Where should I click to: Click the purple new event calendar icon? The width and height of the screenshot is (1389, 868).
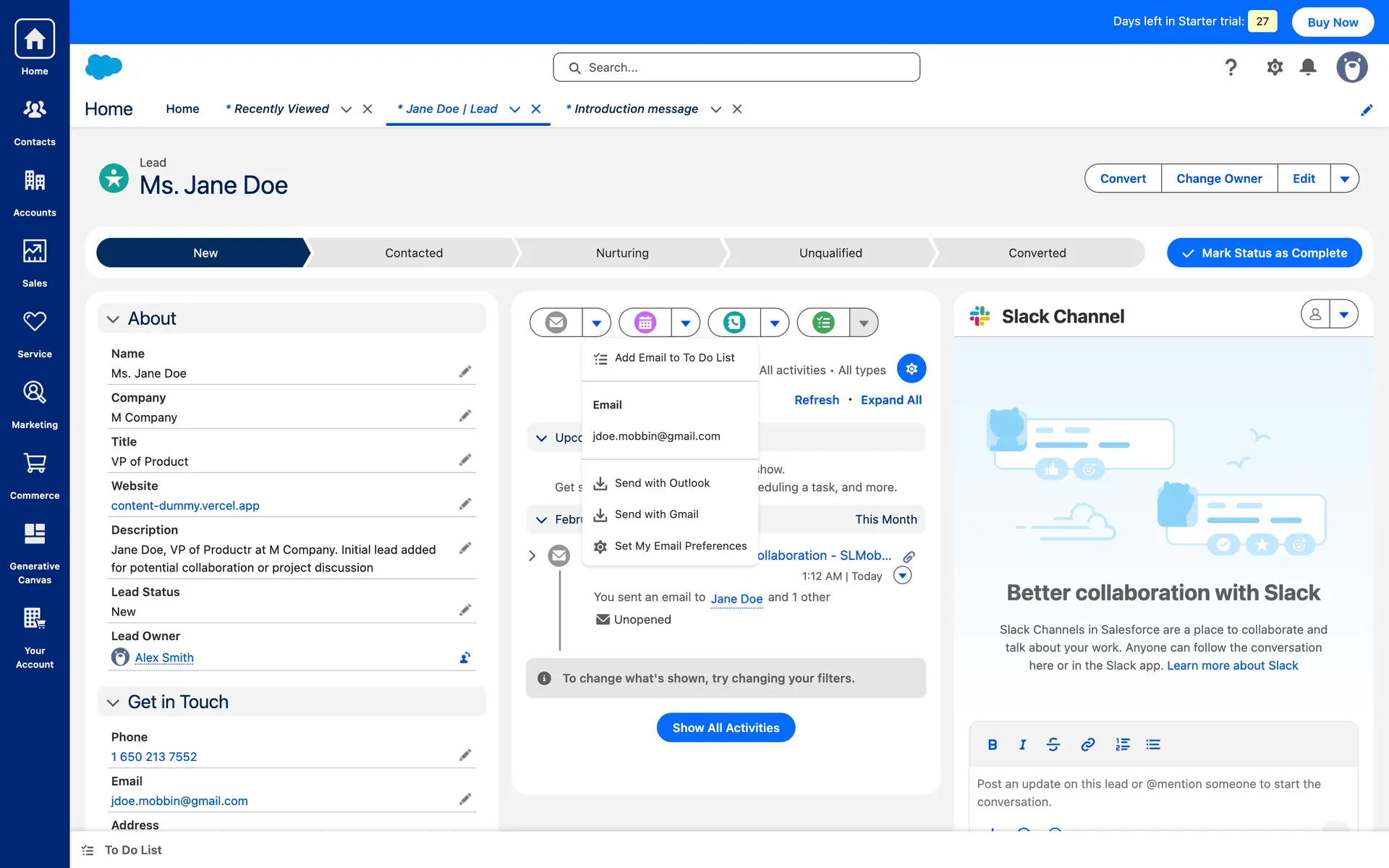[645, 323]
